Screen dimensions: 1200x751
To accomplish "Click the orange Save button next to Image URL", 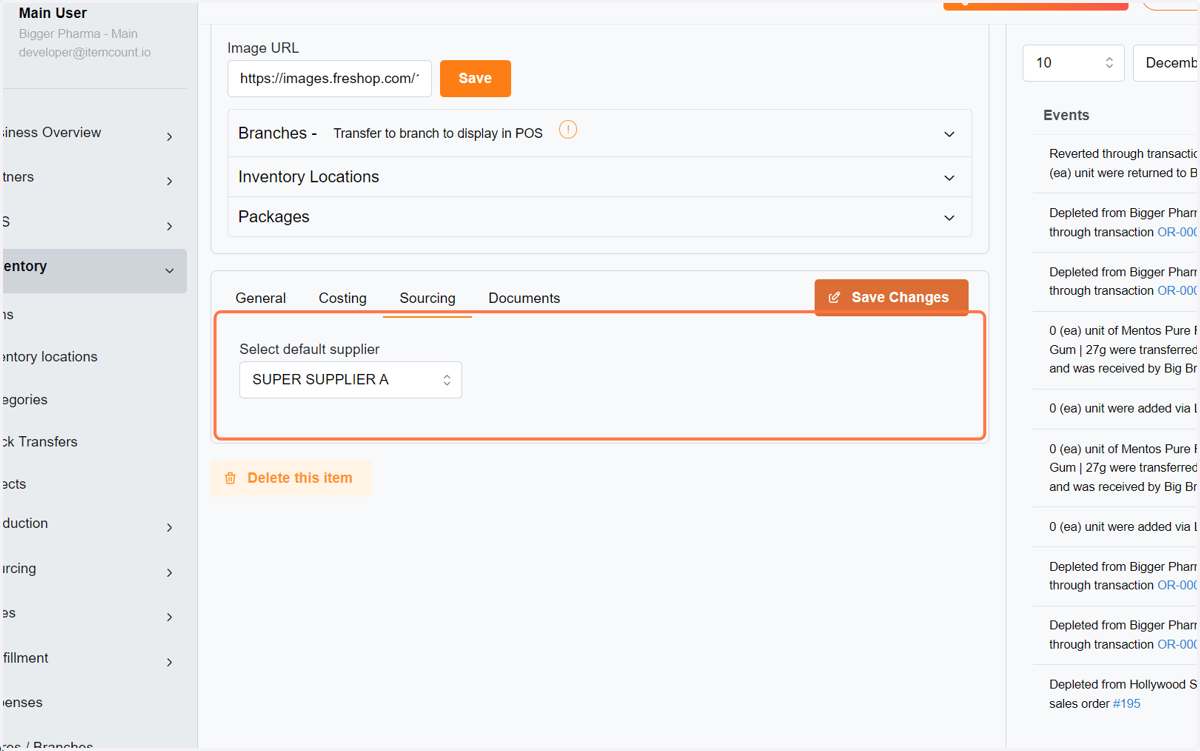I will pos(475,78).
